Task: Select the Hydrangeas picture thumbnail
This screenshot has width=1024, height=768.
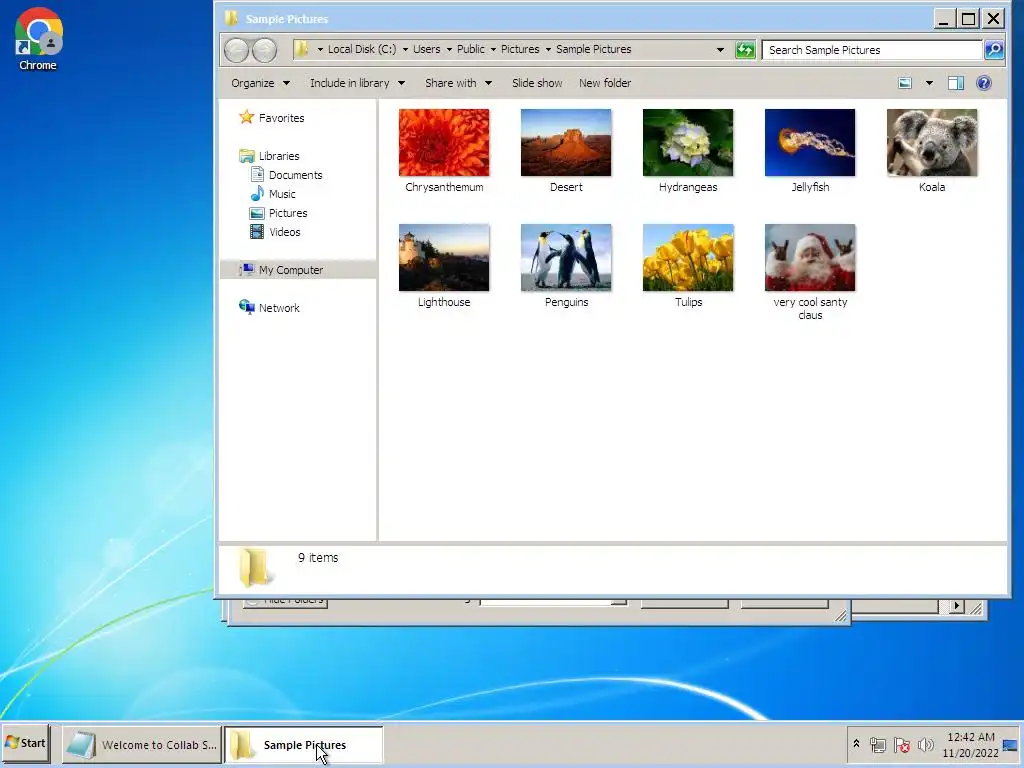Action: pos(688,143)
